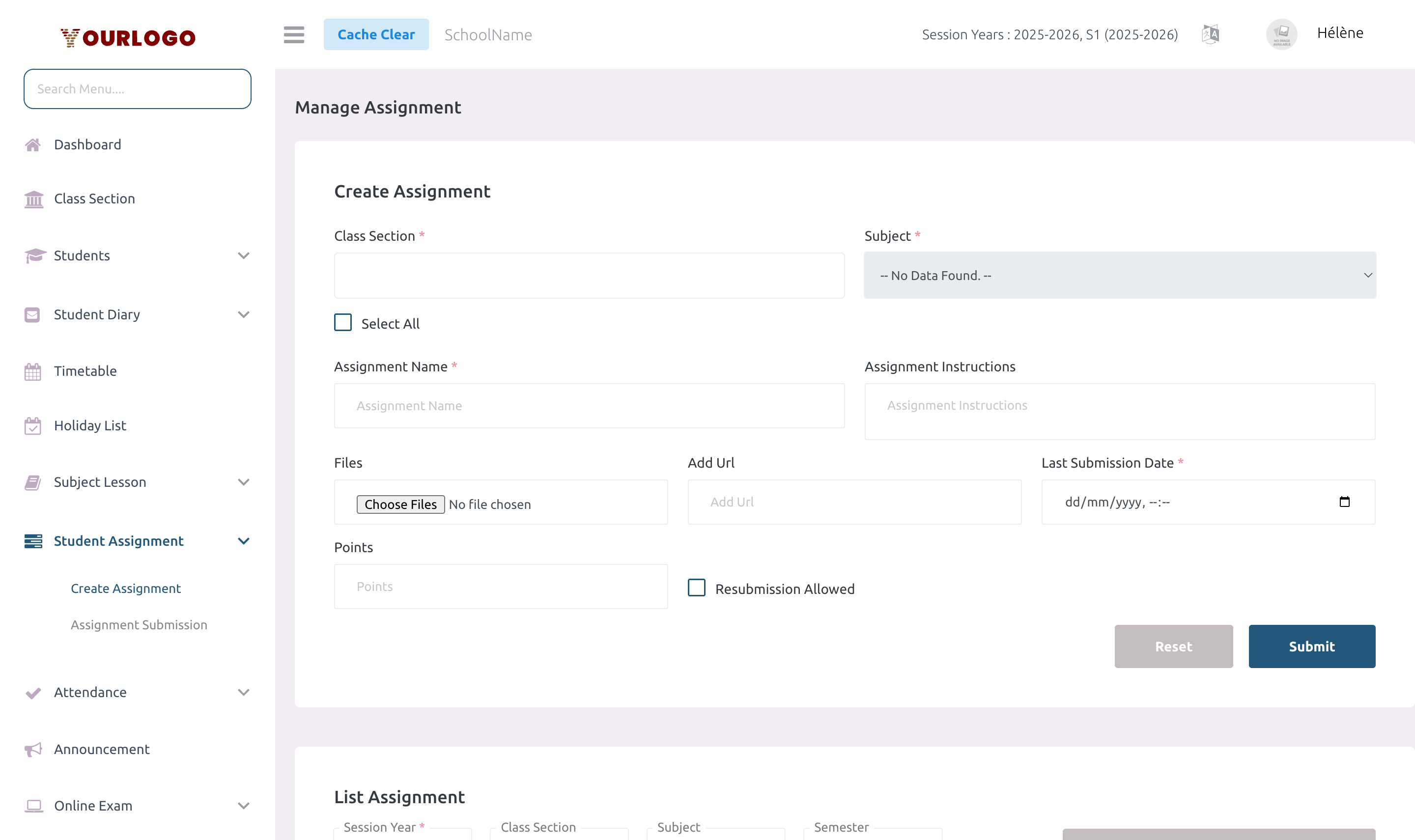
Task: Expand the Students sidebar section
Action: click(x=244, y=256)
